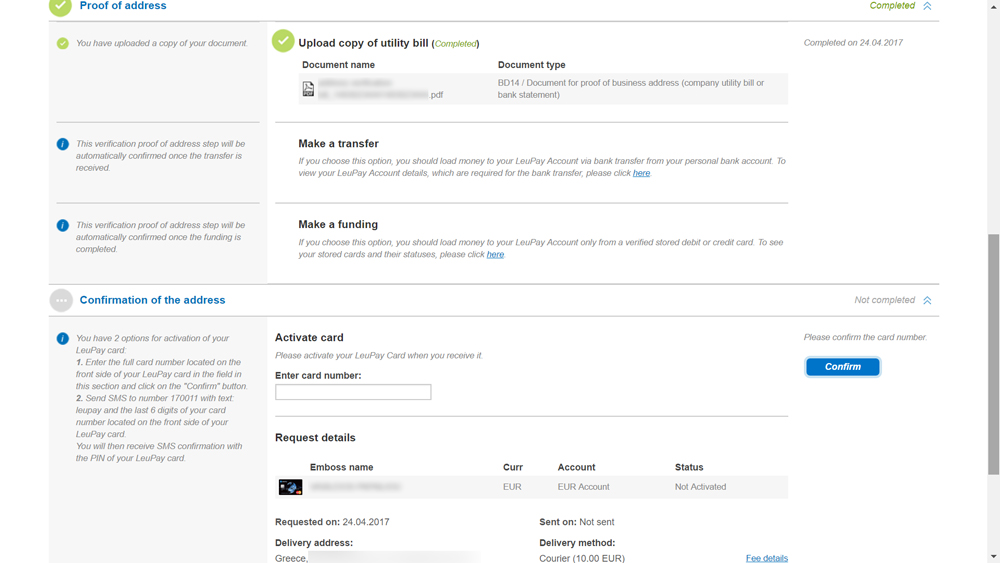Focus the Enter card number field
The height and width of the screenshot is (563, 1000).
353,392
